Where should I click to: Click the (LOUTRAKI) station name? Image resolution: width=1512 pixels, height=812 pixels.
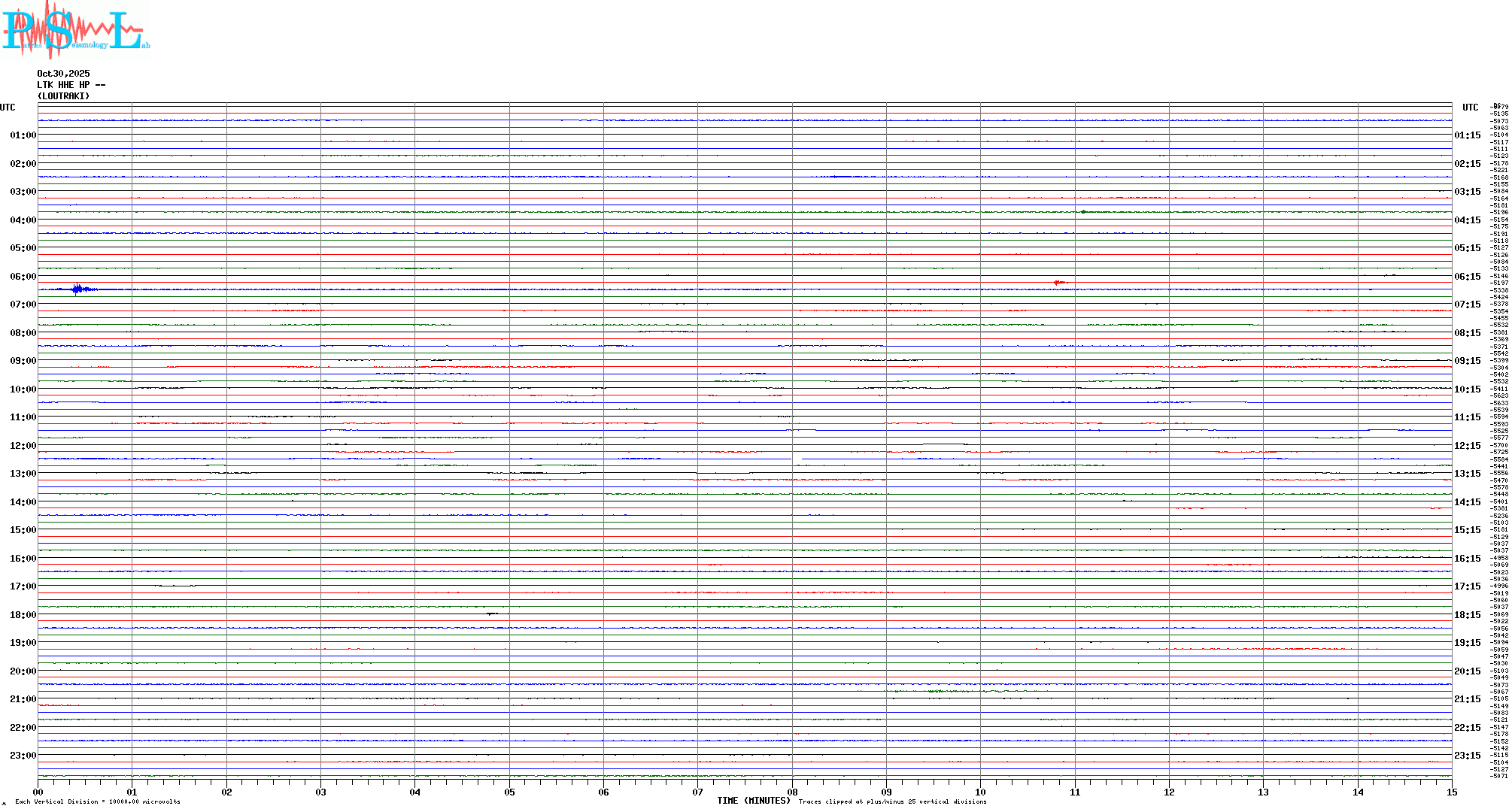tap(63, 96)
